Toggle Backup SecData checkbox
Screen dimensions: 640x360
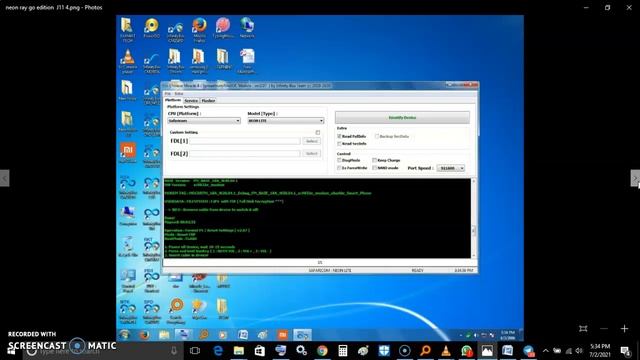(377, 136)
